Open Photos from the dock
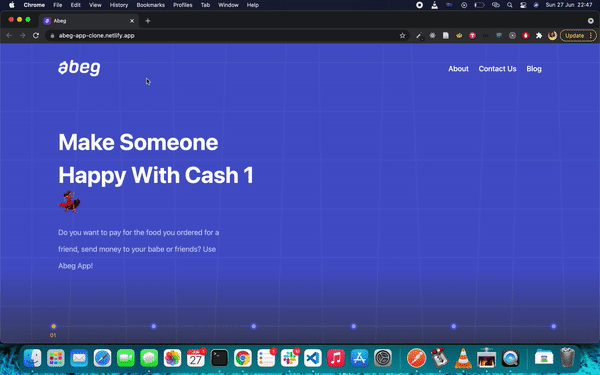Screen dimensions: 600x375 click(x=173, y=359)
